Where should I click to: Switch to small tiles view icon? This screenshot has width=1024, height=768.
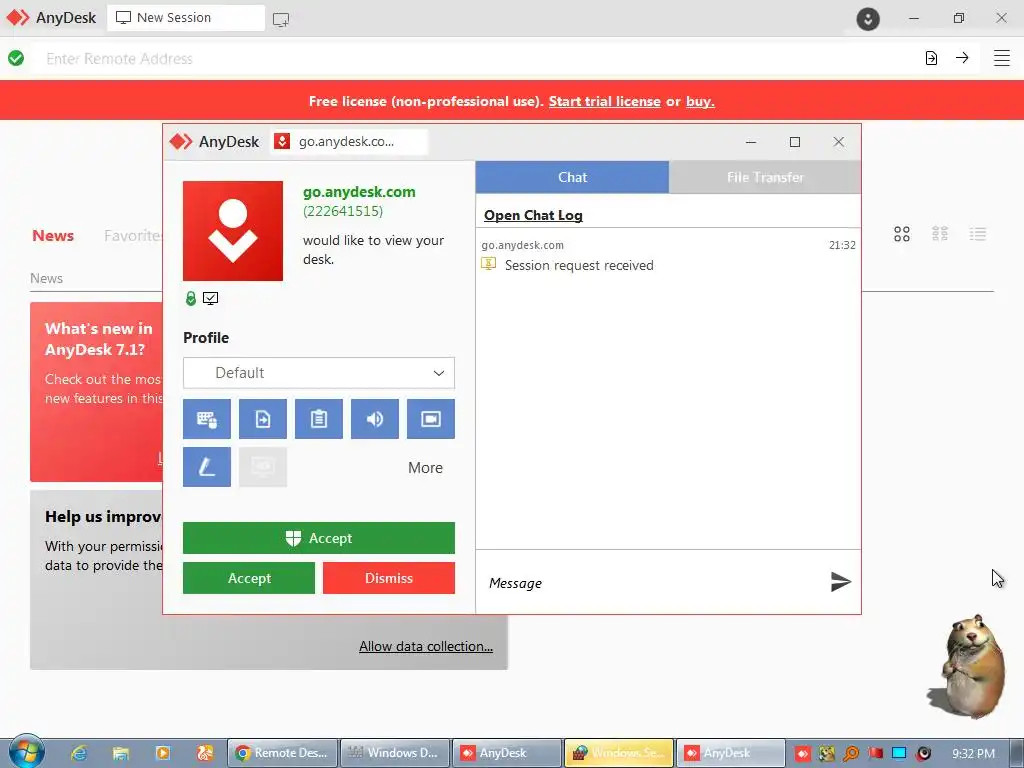(940, 234)
